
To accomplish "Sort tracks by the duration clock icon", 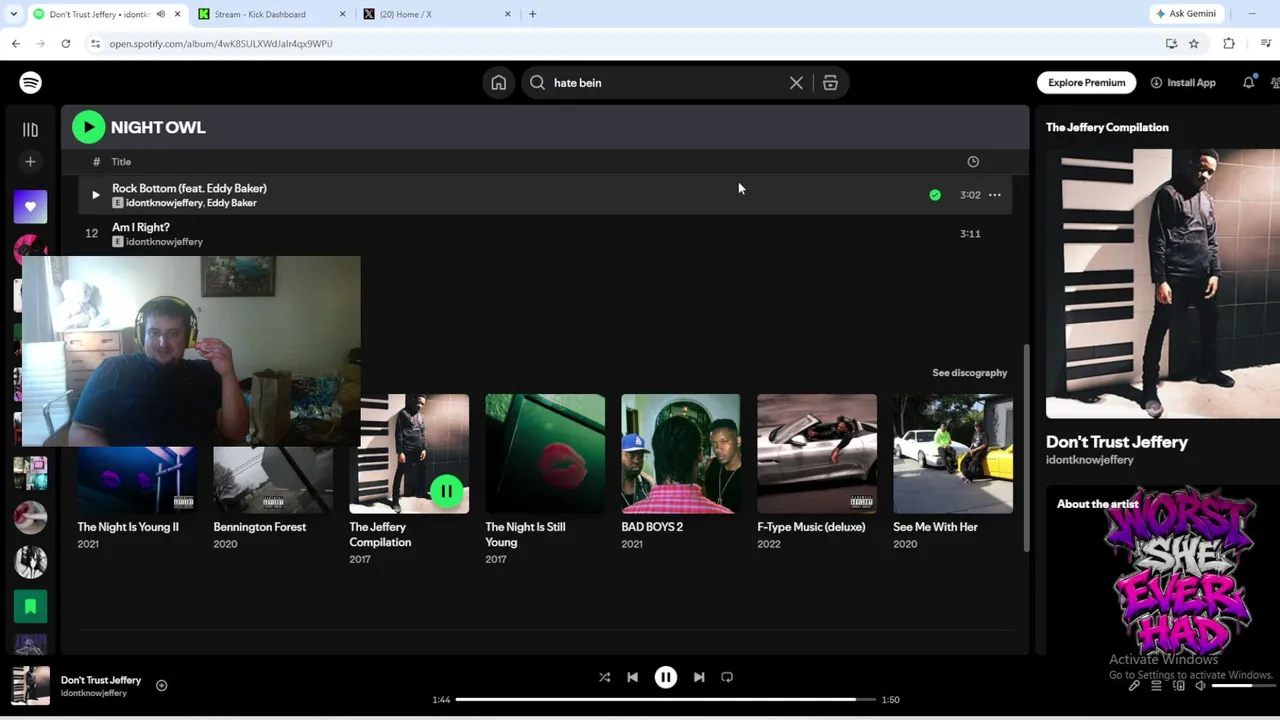I will (973, 161).
